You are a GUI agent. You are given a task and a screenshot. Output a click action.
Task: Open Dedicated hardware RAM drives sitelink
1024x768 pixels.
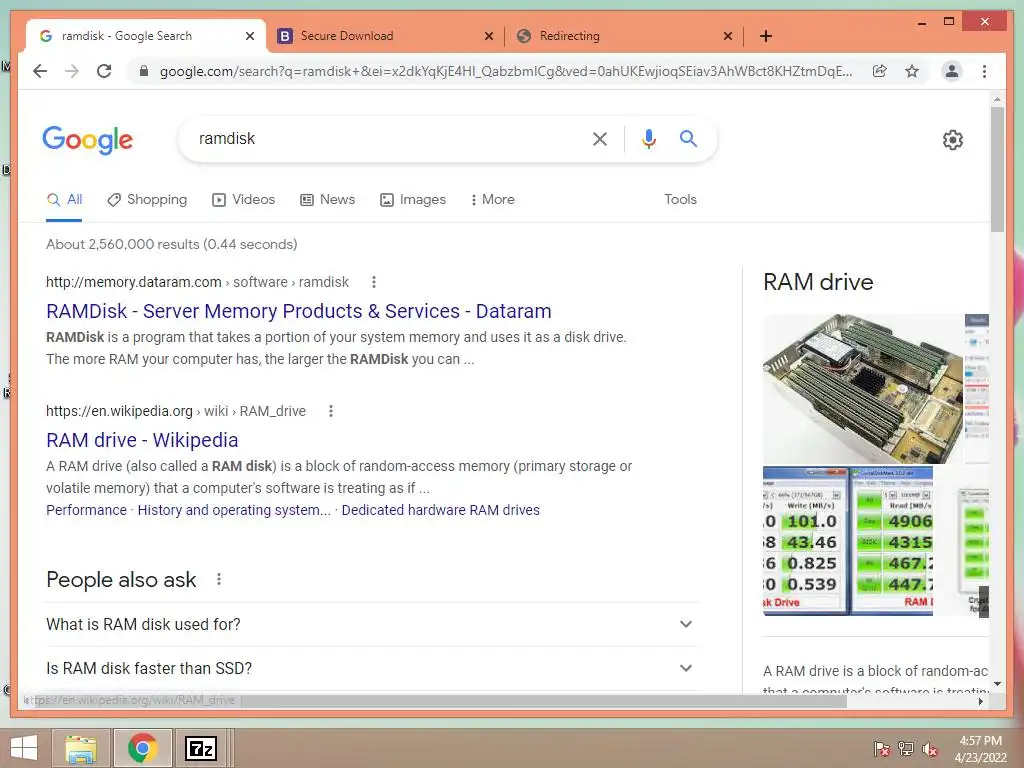coord(440,510)
